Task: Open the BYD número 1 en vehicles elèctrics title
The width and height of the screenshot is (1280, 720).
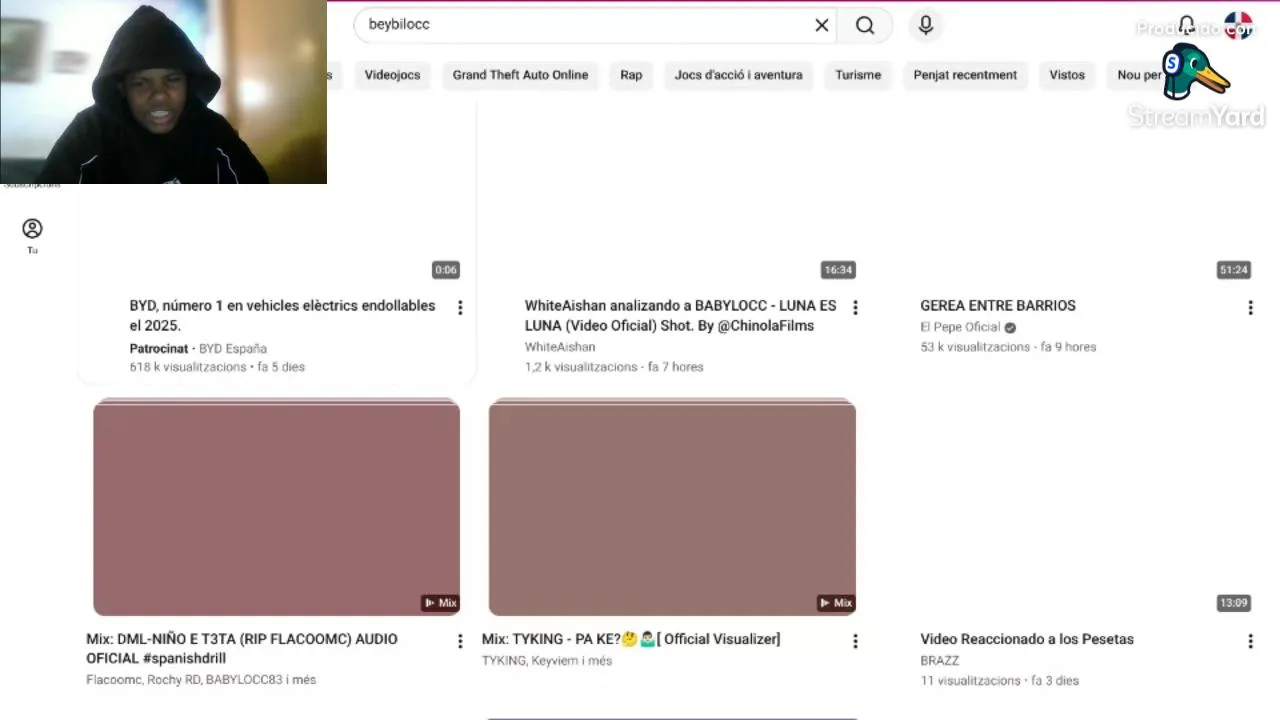Action: (282, 315)
